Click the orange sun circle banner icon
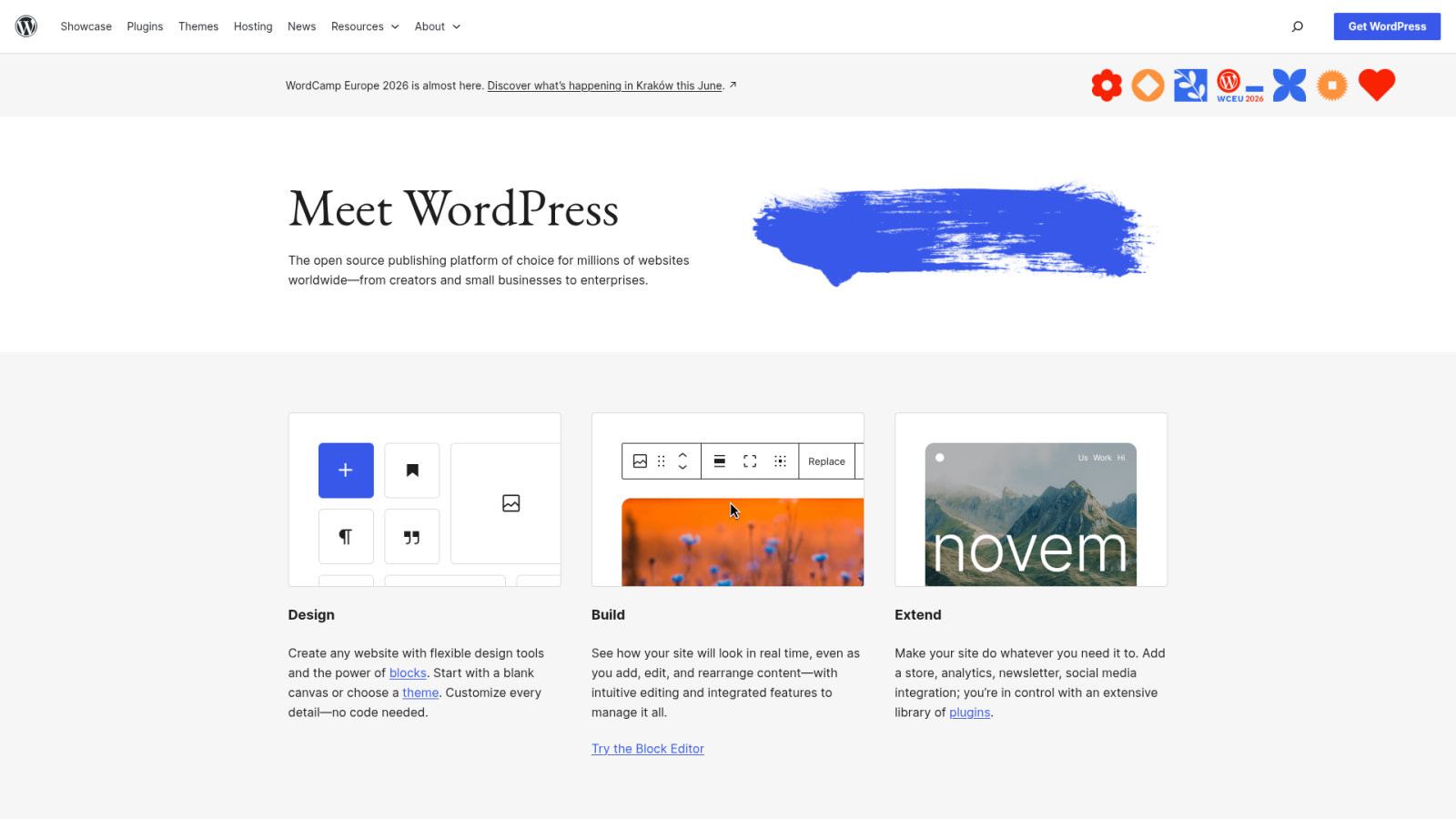 (x=1332, y=86)
